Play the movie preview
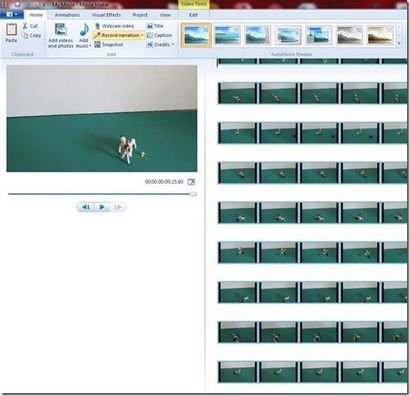 102,207
